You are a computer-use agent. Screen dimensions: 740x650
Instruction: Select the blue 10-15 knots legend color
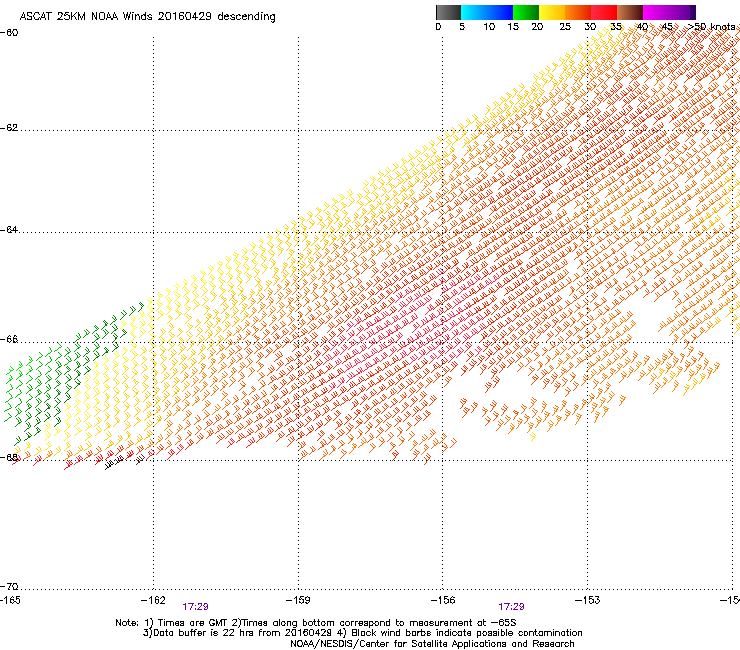point(500,12)
